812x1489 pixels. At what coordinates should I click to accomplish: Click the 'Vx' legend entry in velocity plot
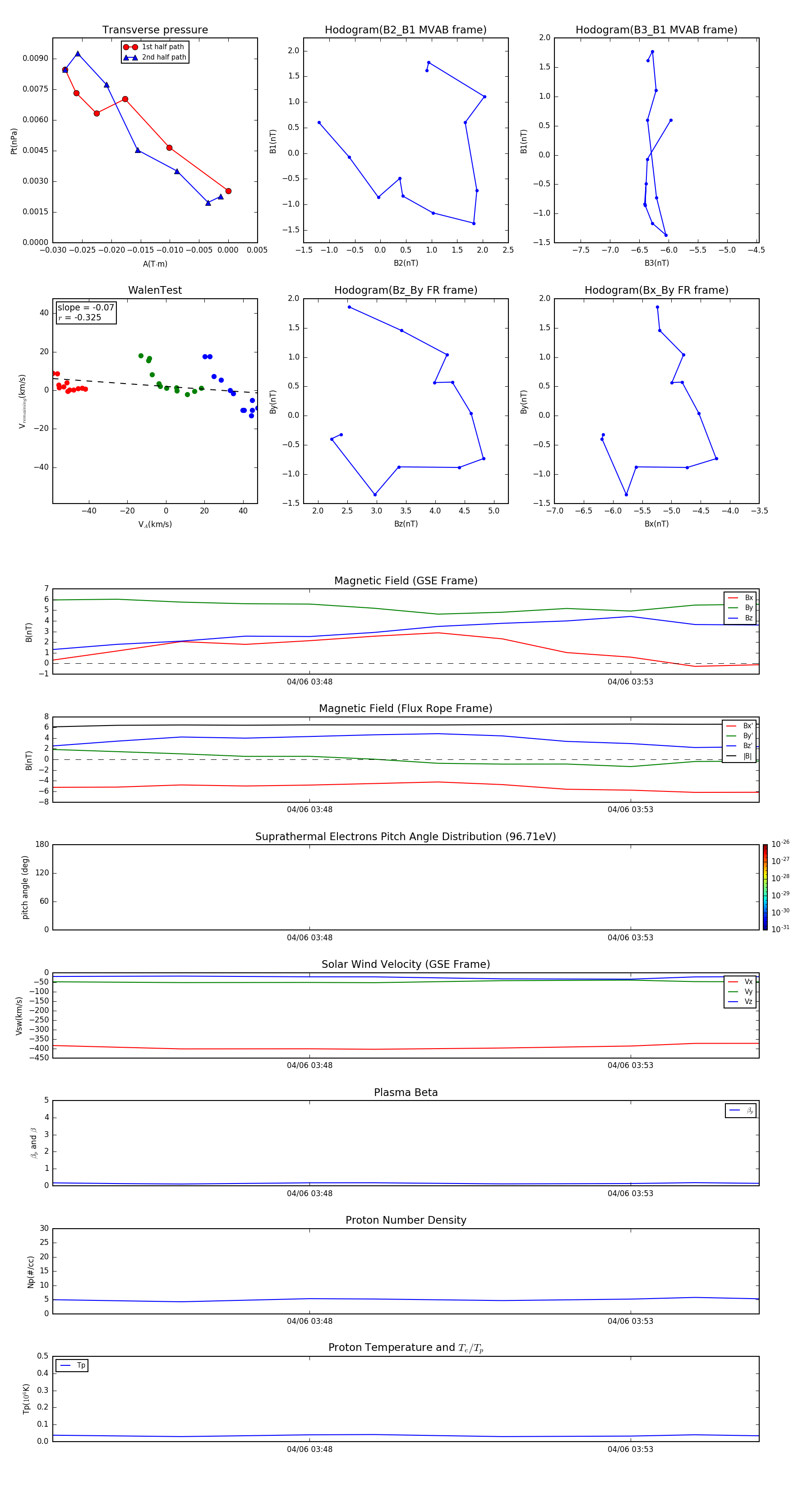point(740,981)
